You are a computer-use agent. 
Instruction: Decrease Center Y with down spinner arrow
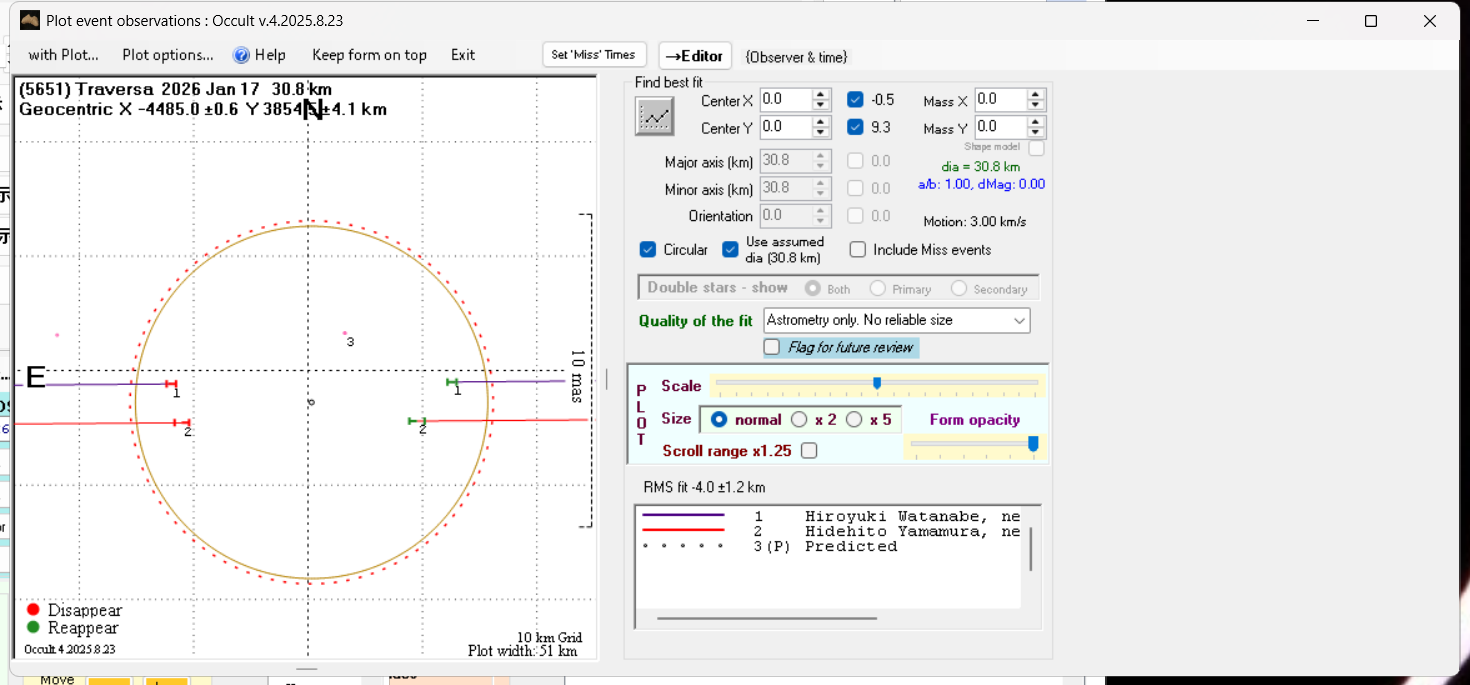(x=821, y=133)
